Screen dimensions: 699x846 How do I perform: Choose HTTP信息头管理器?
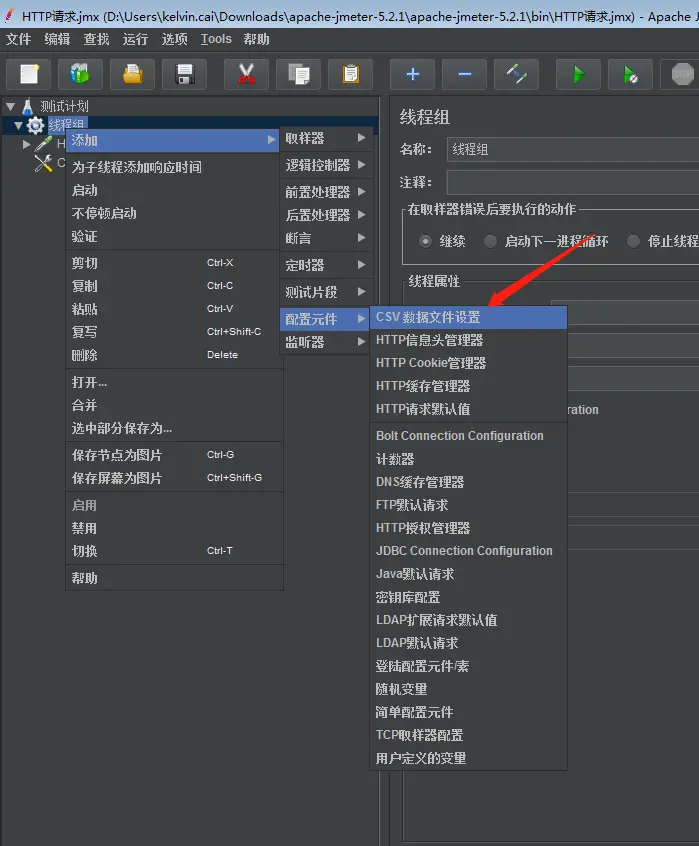tap(468, 340)
